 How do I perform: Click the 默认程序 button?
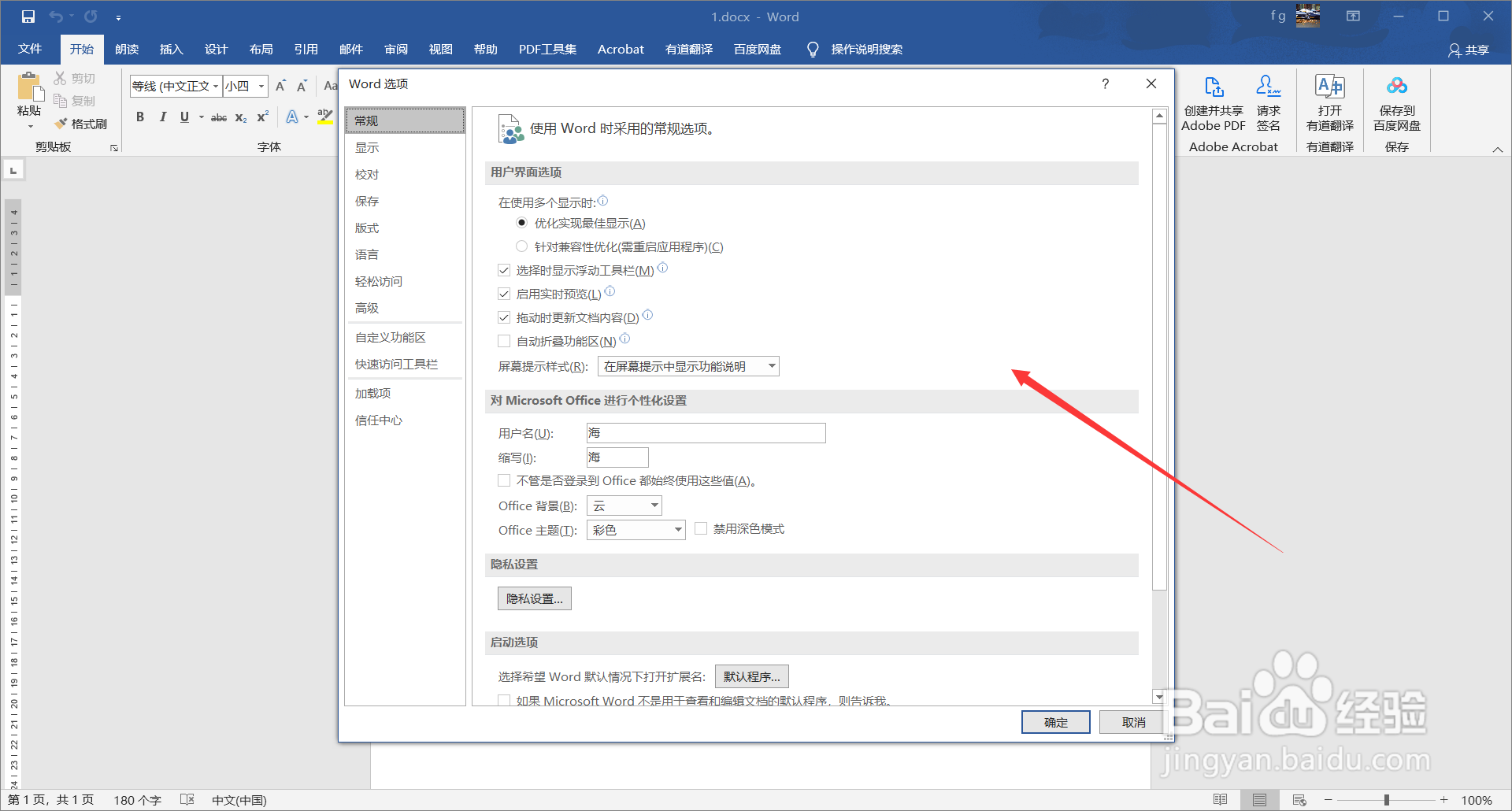(x=750, y=676)
